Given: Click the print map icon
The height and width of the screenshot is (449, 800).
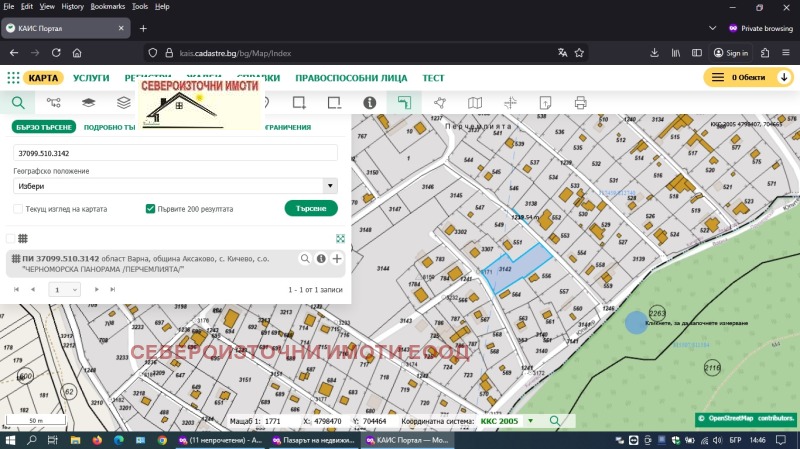Looking at the screenshot, I should coord(580,102).
